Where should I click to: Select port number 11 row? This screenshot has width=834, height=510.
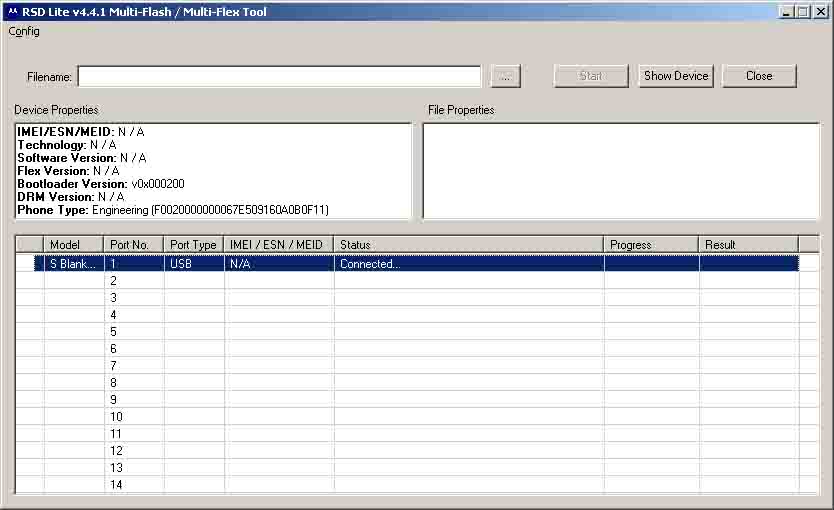coord(417,434)
